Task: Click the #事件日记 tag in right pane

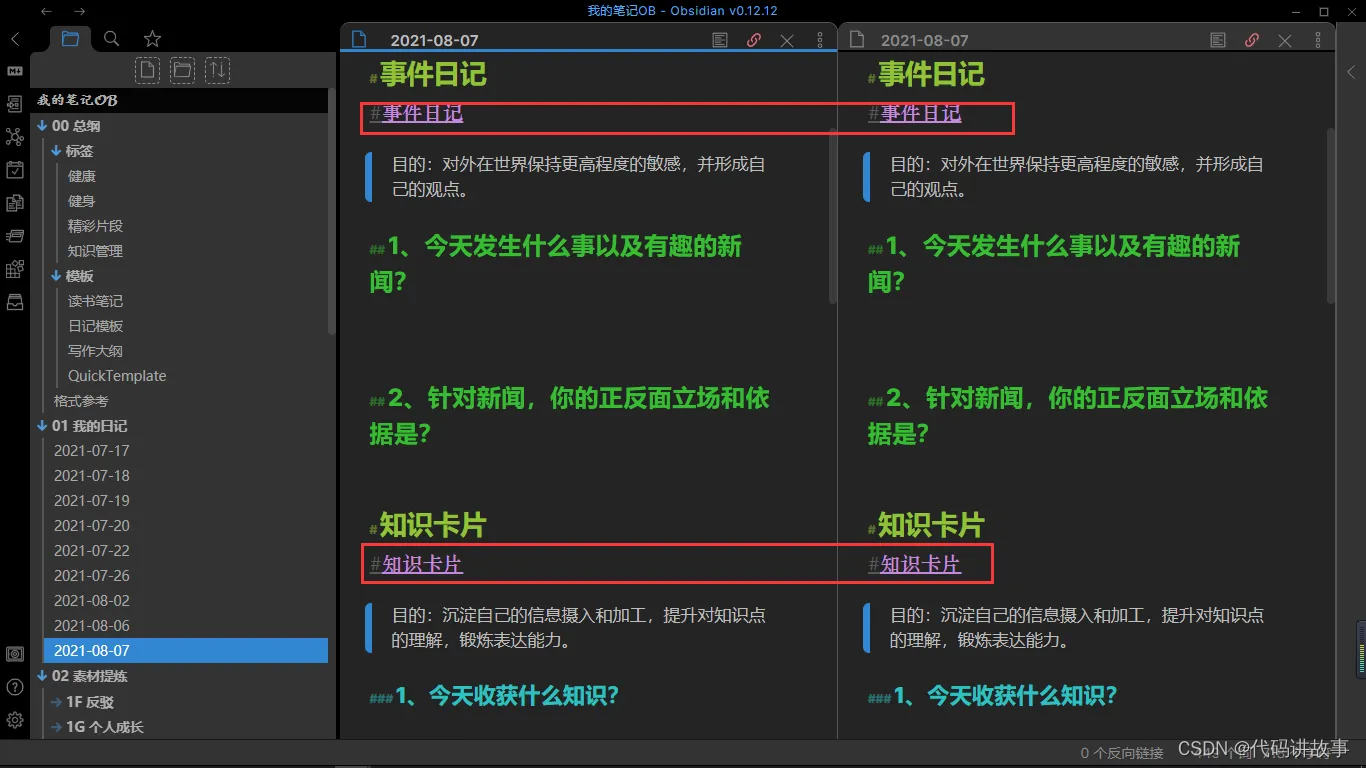Action: 915,113
